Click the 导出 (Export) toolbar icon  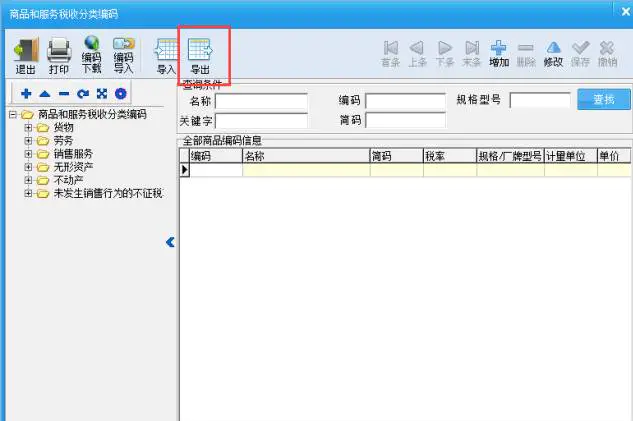click(x=201, y=55)
